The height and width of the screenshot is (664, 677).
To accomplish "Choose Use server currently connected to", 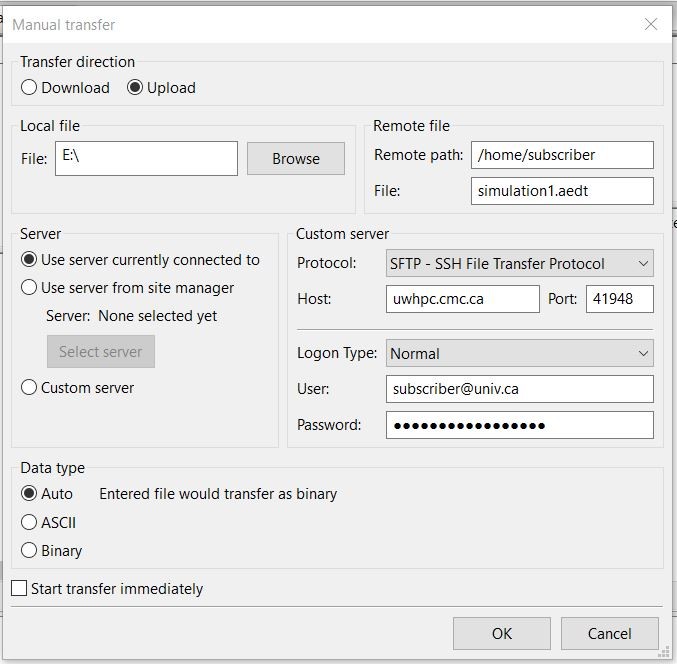I will [x=30, y=260].
